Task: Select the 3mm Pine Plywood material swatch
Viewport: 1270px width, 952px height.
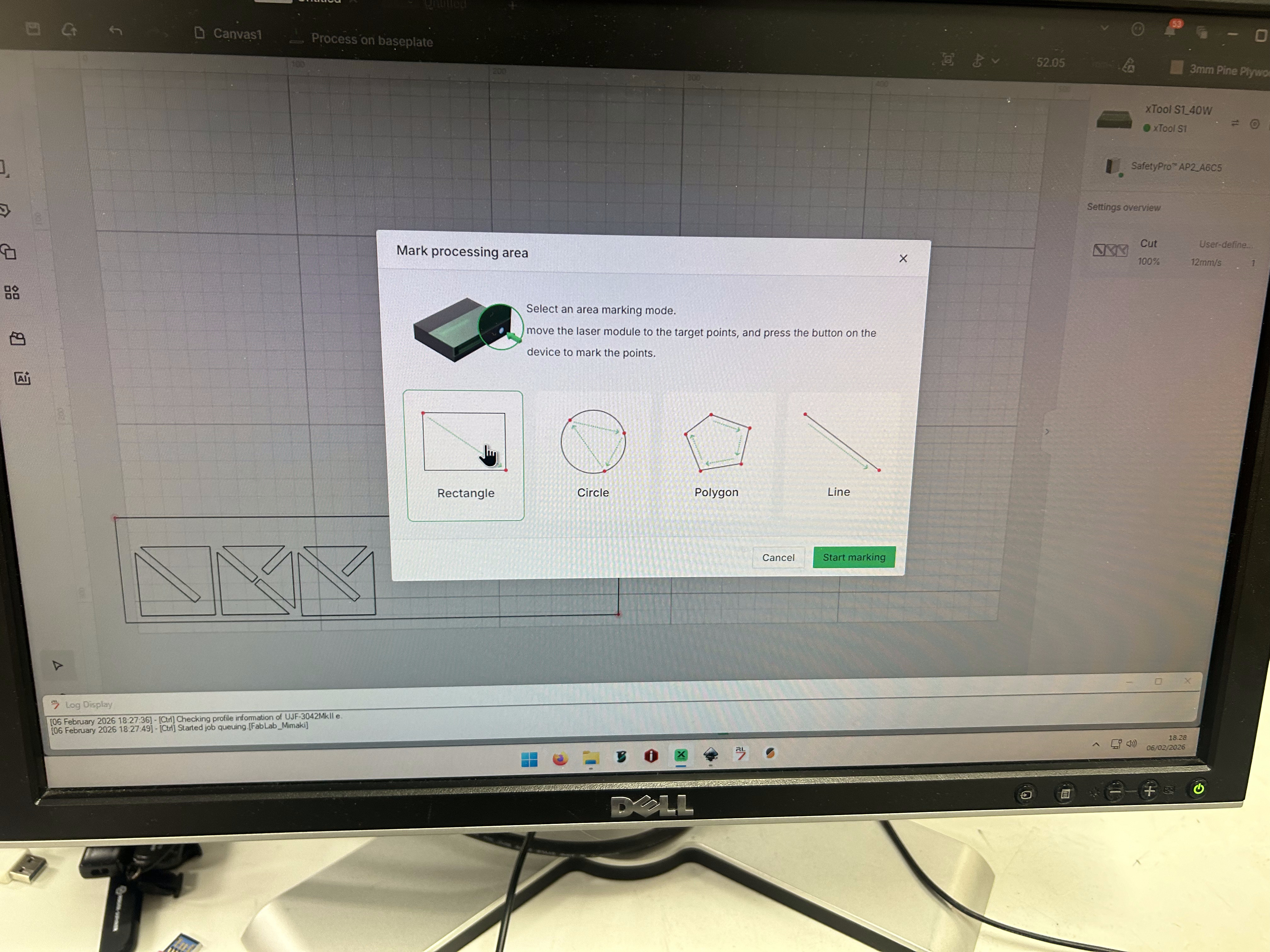Action: (x=1176, y=68)
